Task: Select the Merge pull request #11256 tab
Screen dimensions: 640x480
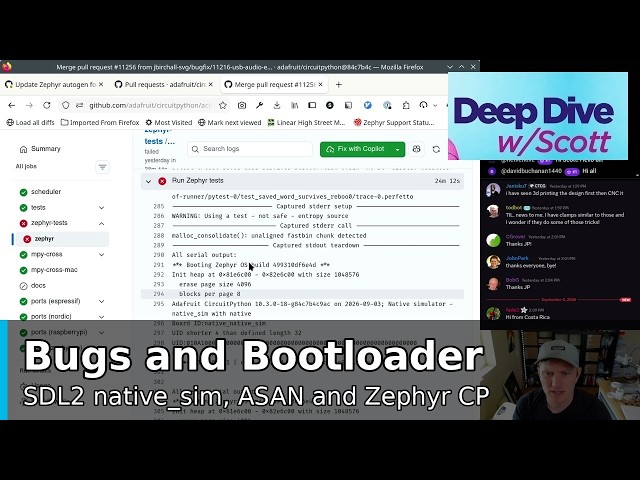Action: pos(273,84)
